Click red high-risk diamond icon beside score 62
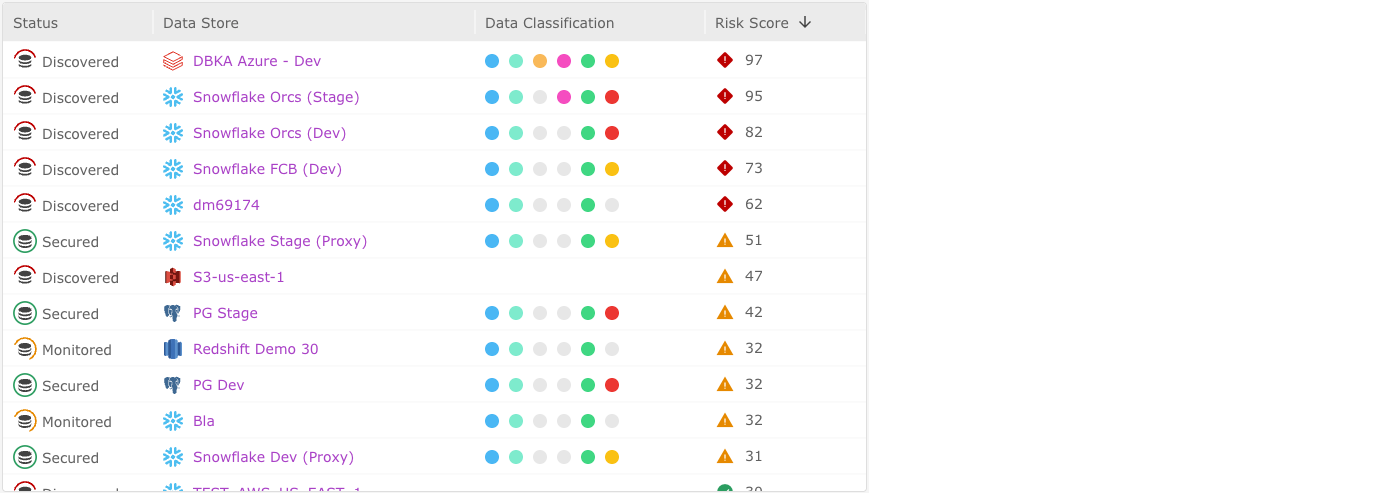1400x493 pixels. (725, 204)
